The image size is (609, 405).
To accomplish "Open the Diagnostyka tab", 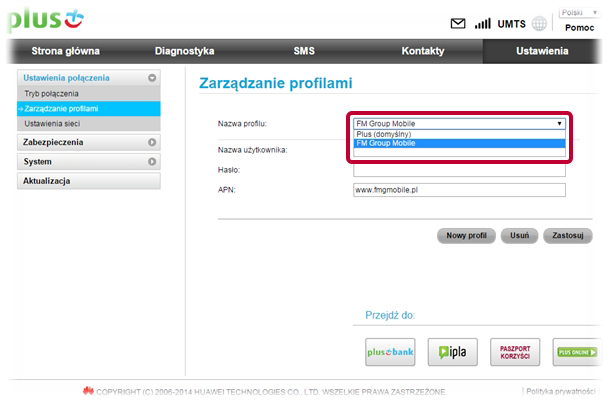I will click(184, 51).
